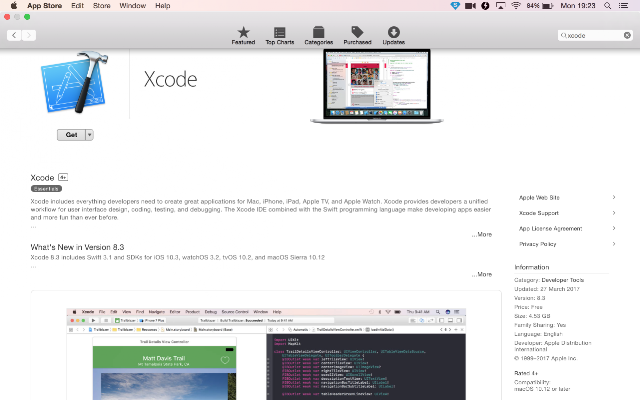This screenshot has width=640, height=400.
Task: Open the Top Charts list tab
Action: tap(280, 36)
